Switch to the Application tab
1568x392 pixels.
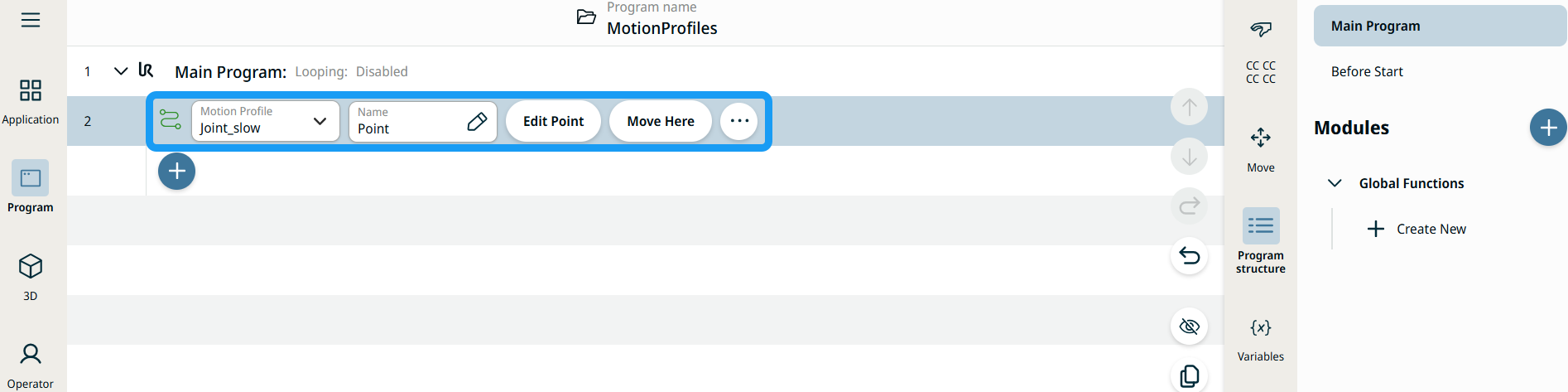pyautogui.click(x=31, y=99)
